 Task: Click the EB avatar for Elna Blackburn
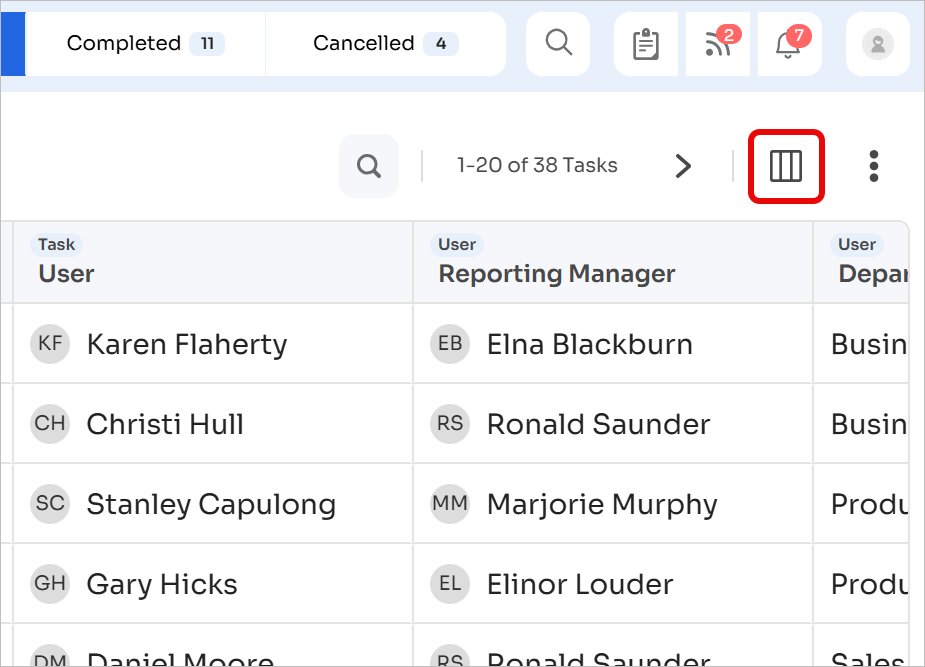450,343
